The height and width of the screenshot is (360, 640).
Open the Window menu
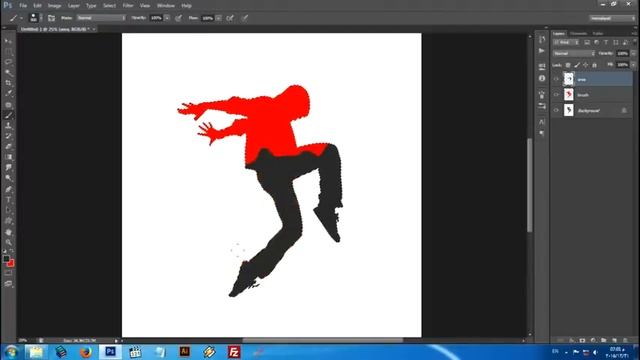click(166, 6)
